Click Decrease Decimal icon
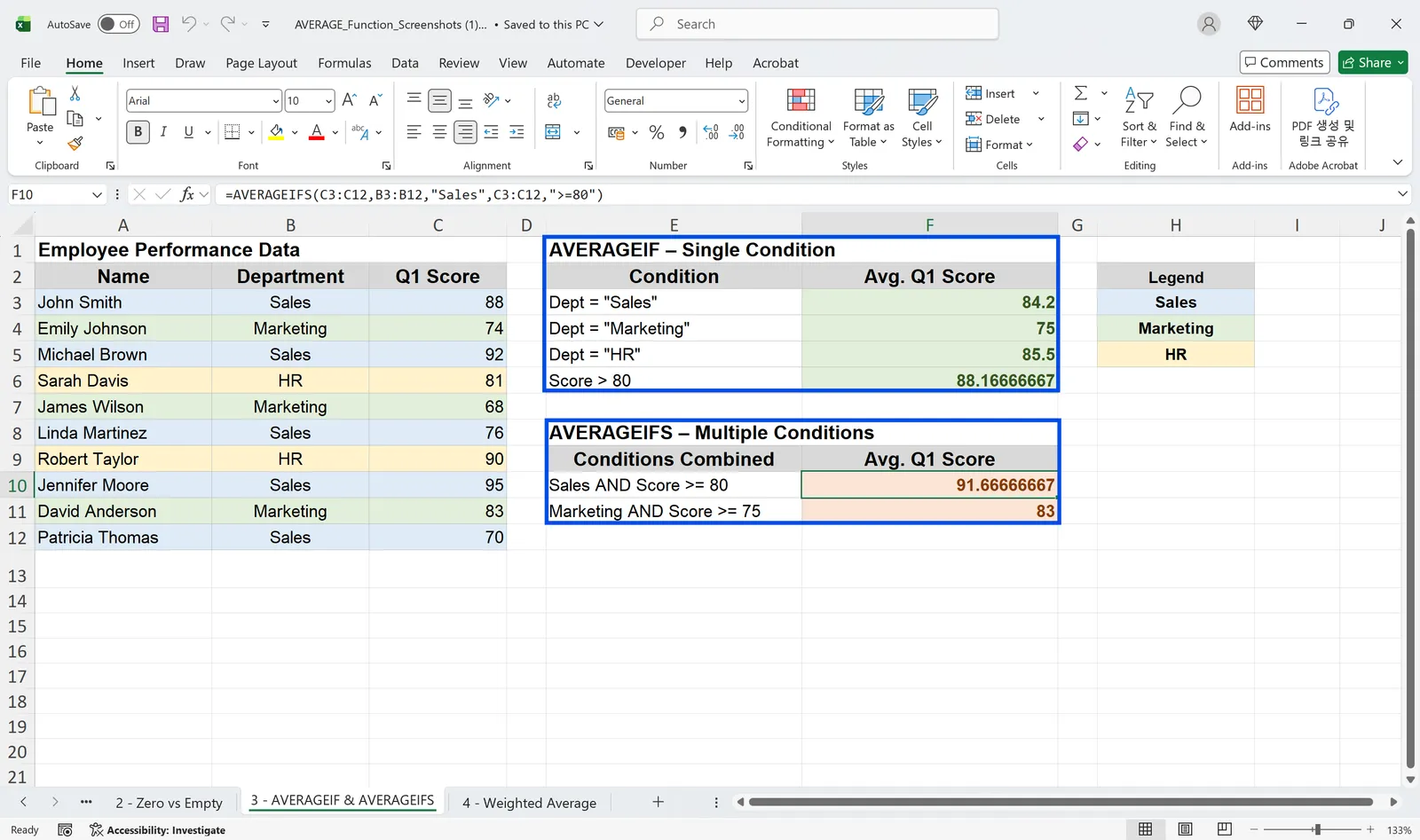 pyautogui.click(x=738, y=132)
